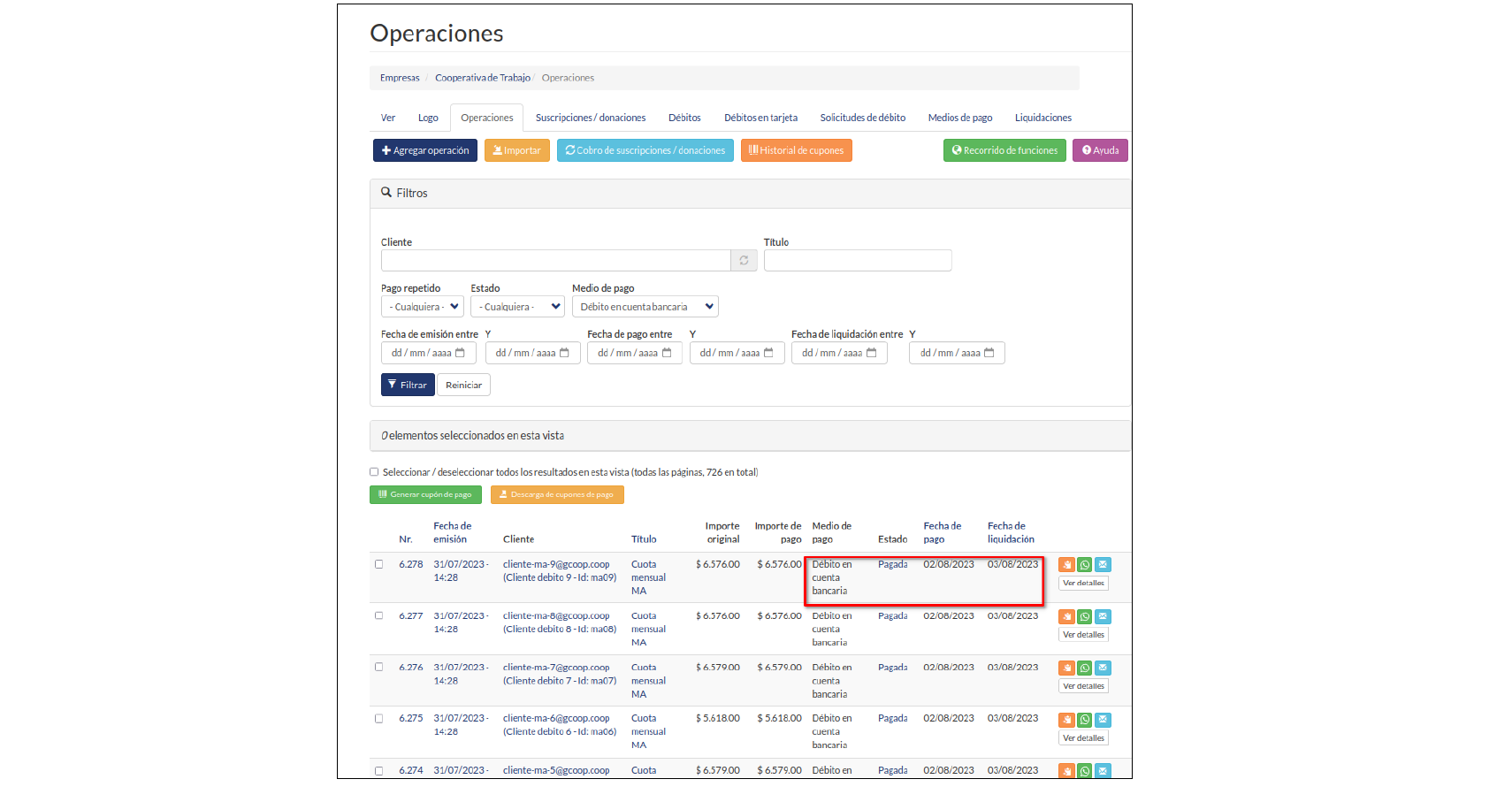Send email for operation 6.278
The image size is (1512, 802).
click(1103, 565)
